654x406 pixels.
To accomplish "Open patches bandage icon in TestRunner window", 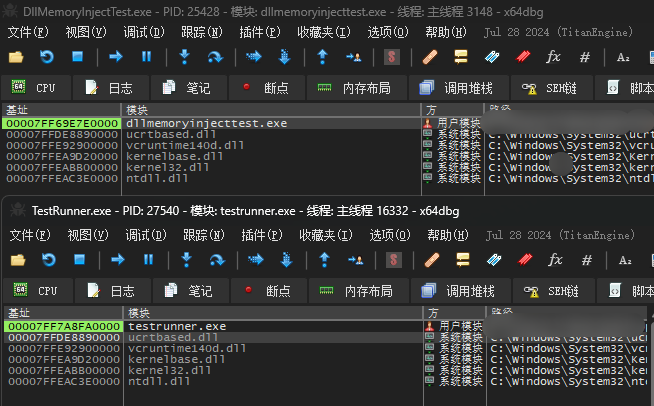I will point(432,260).
